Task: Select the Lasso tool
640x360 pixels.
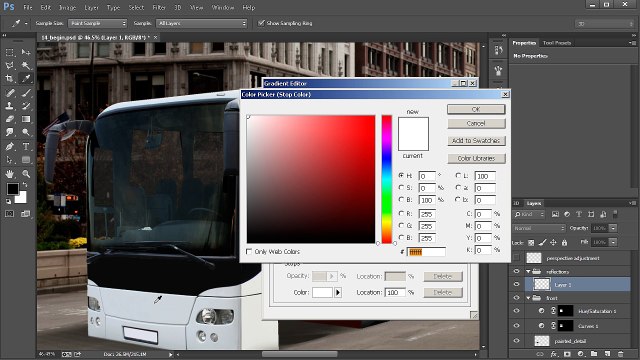Action: (x=9, y=65)
